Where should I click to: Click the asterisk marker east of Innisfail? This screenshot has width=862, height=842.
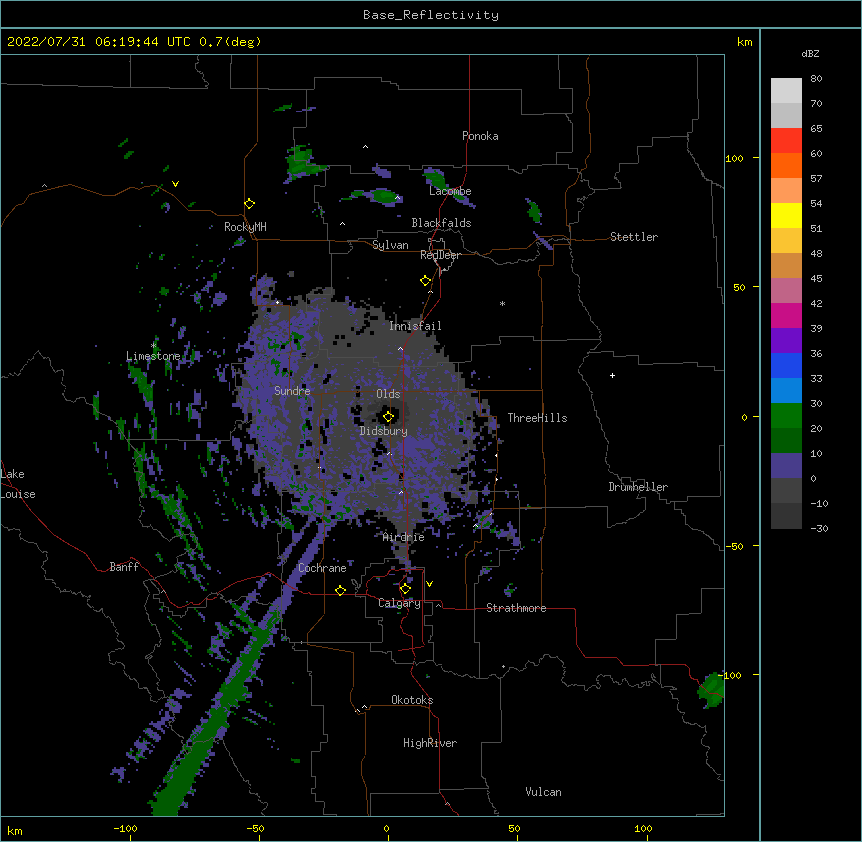pos(502,303)
